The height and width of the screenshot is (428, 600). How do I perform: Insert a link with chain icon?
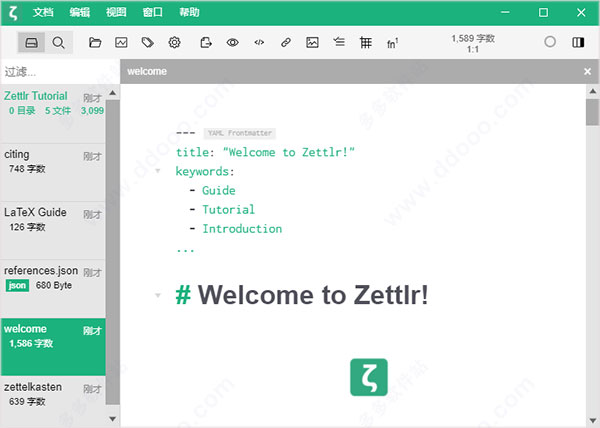pos(286,42)
